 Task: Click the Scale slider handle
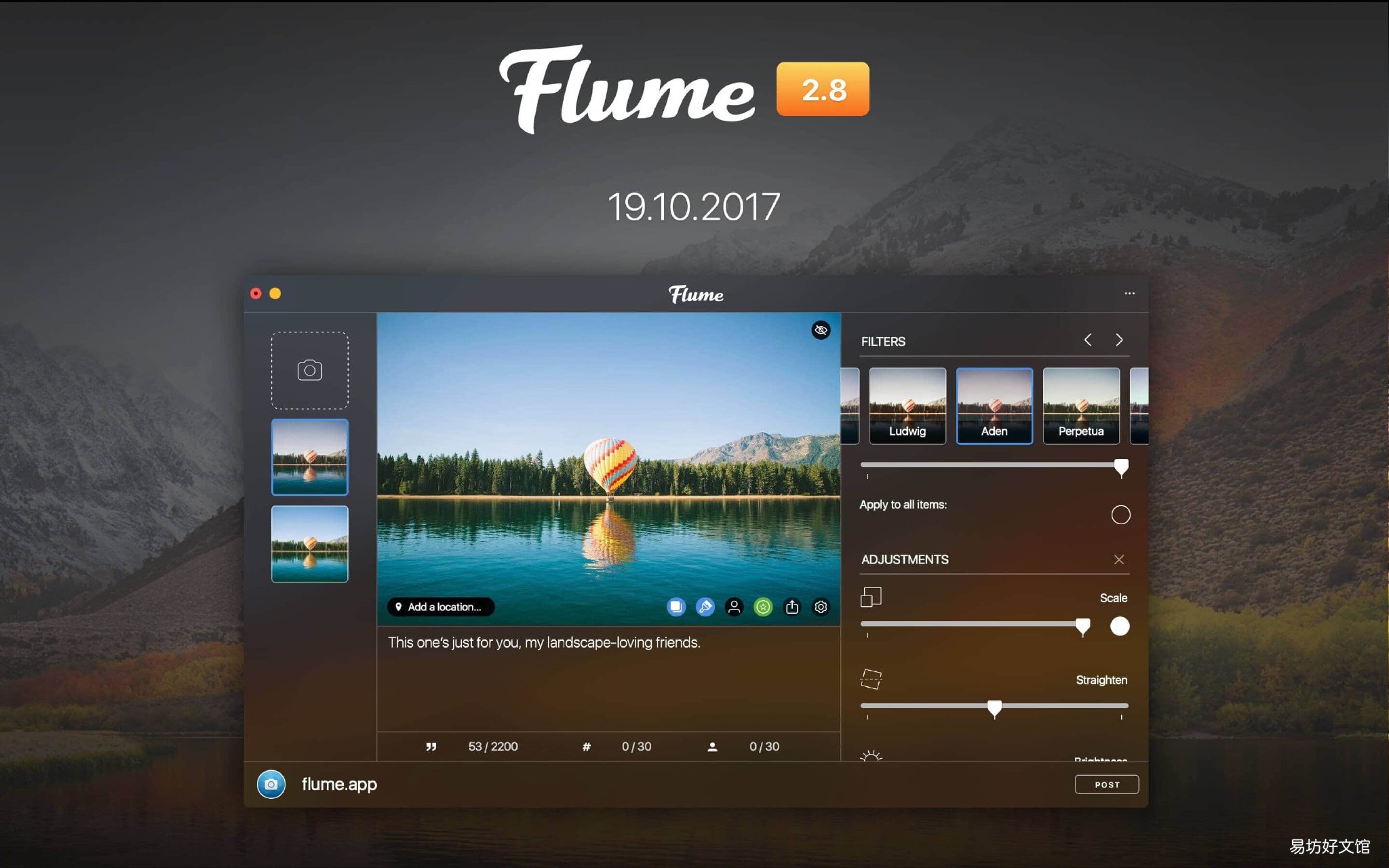(1083, 627)
